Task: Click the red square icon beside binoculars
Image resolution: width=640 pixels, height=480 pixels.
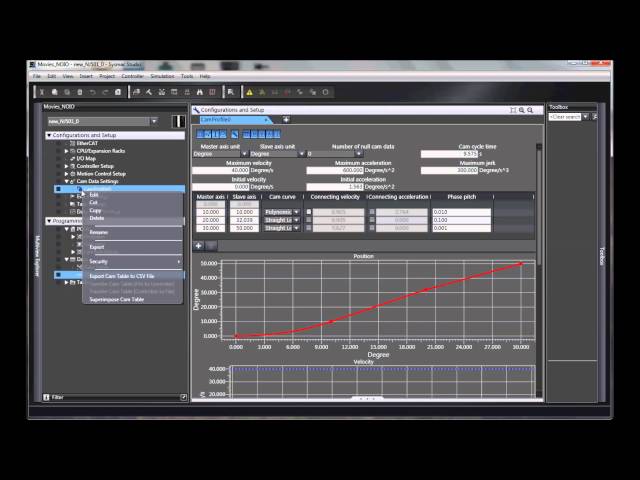Action: [x=212, y=92]
